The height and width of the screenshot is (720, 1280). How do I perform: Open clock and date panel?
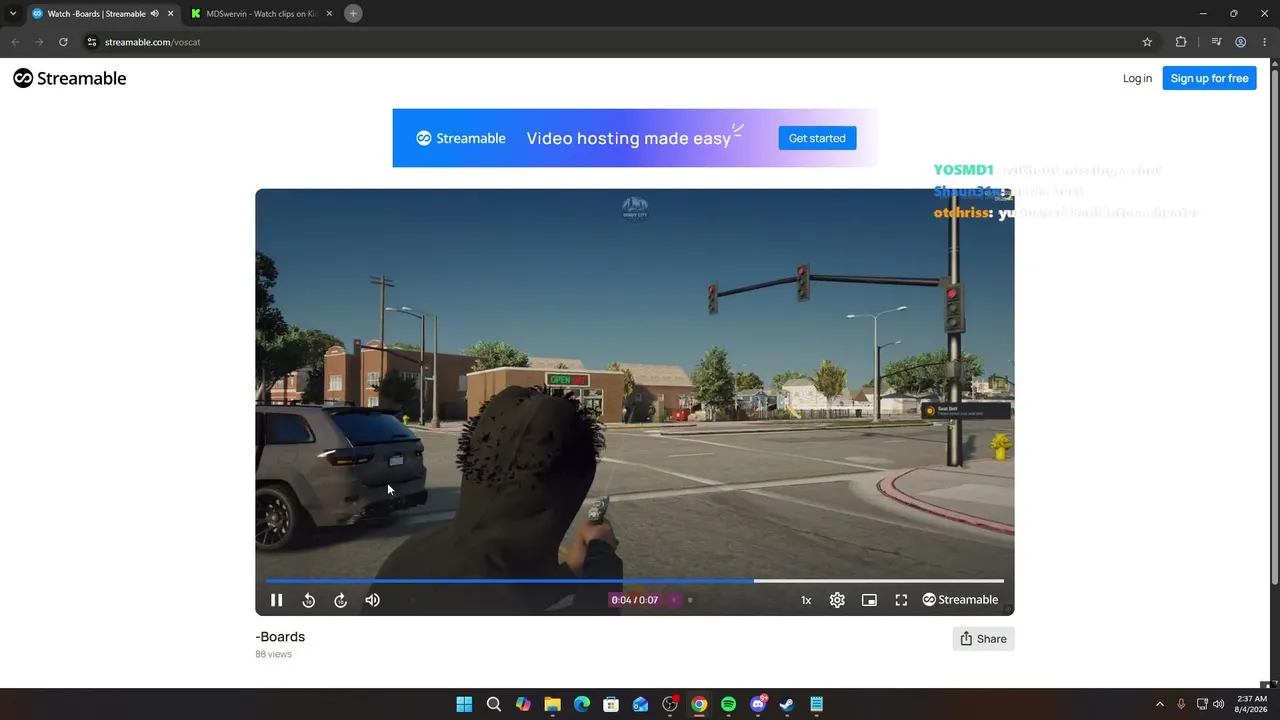[1253, 704]
